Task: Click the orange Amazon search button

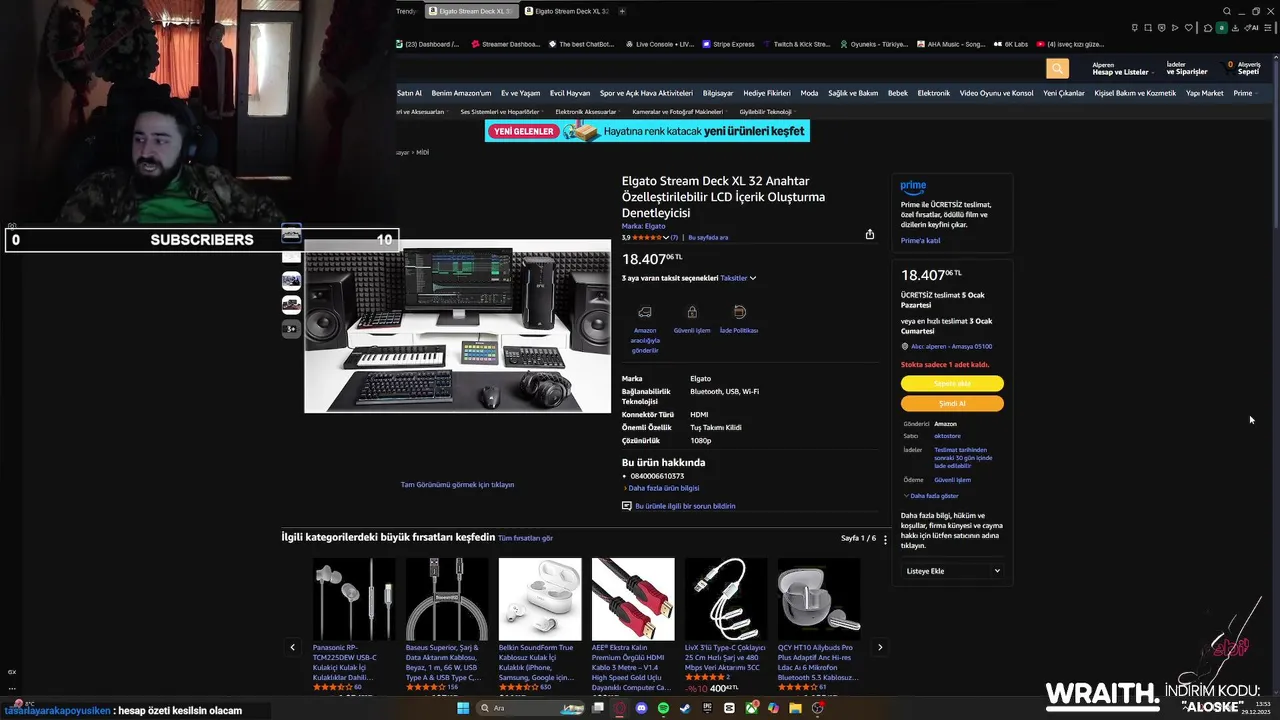Action: (1057, 68)
